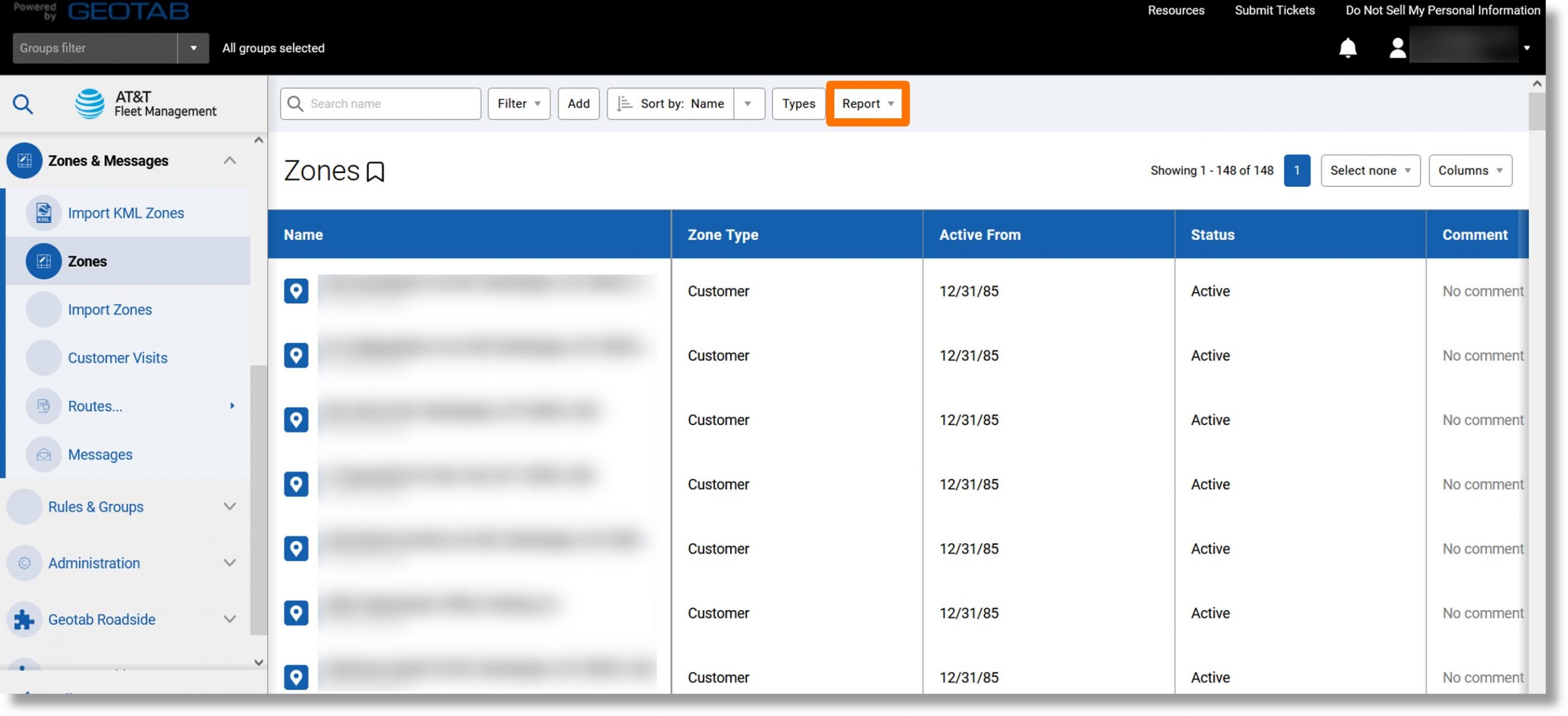Click the Messages envelope icon

point(43,454)
